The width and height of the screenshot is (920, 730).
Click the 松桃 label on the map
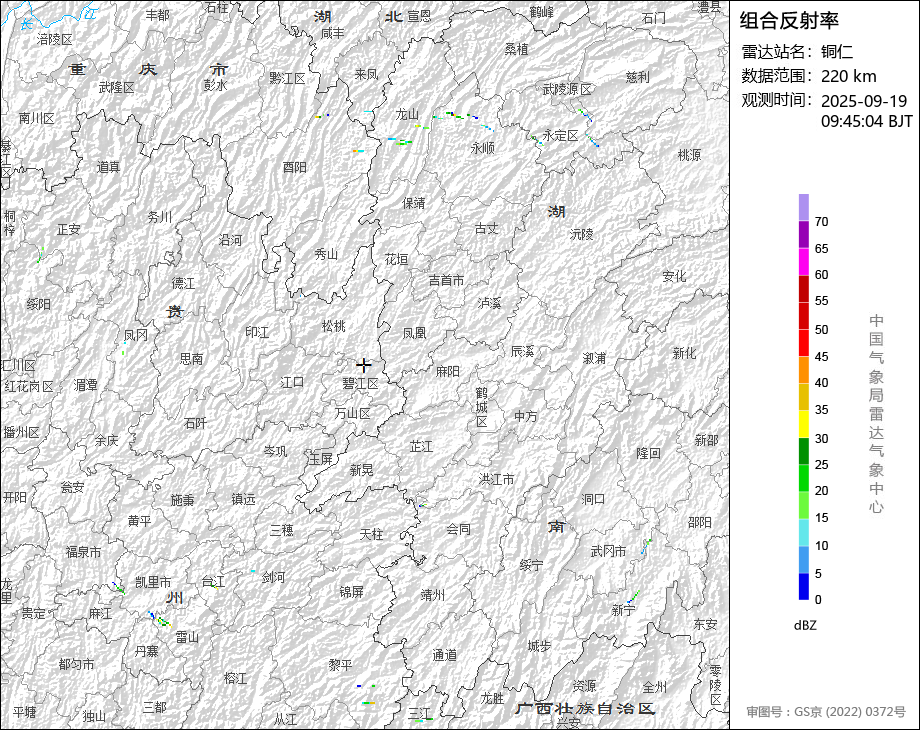(333, 326)
